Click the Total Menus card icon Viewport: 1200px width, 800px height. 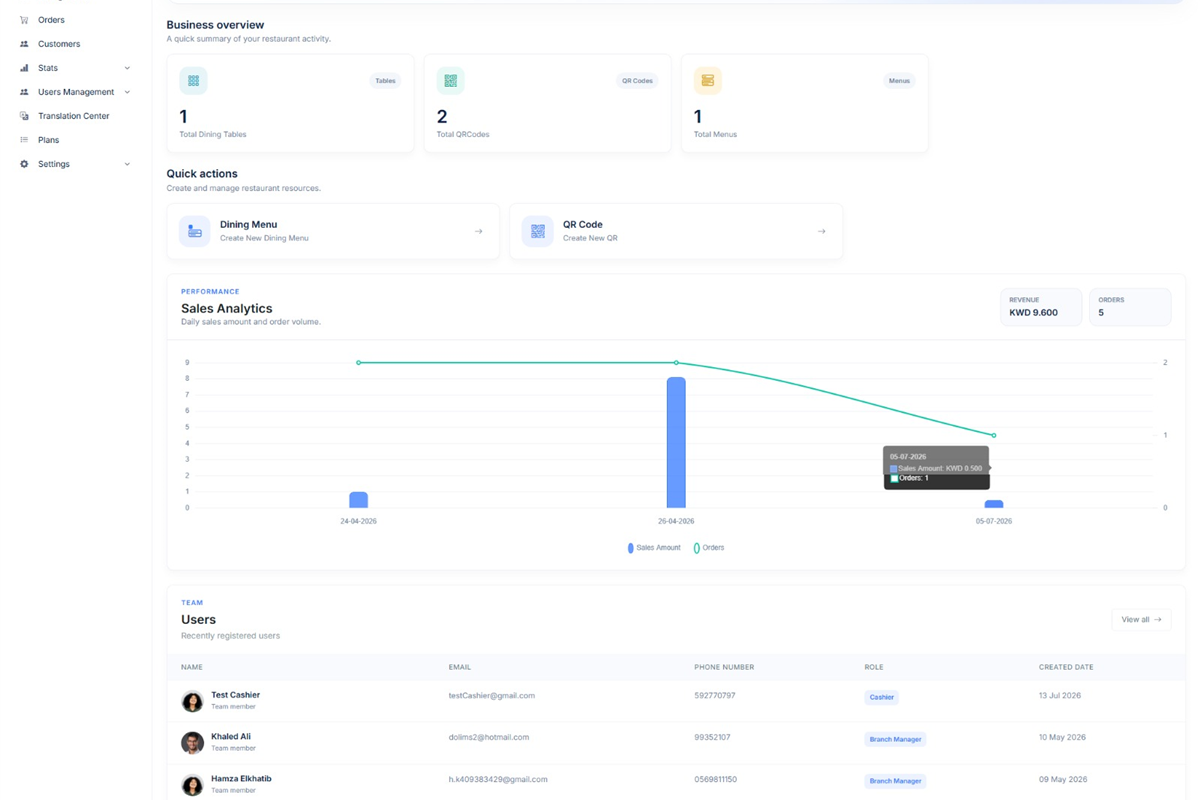pyautogui.click(x=707, y=81)
